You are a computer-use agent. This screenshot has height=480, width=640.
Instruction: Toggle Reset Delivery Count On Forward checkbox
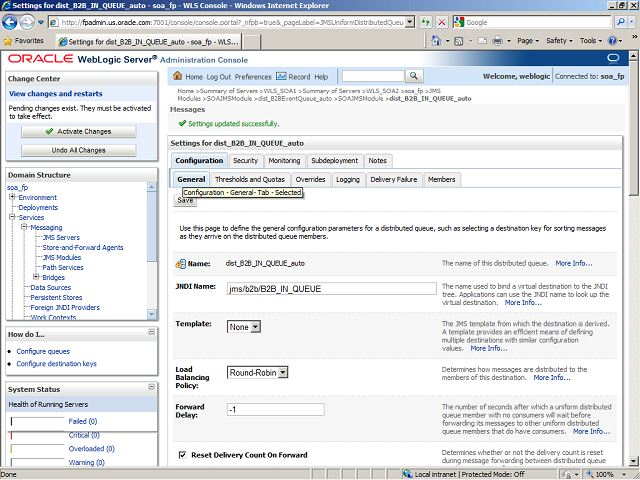181,455
